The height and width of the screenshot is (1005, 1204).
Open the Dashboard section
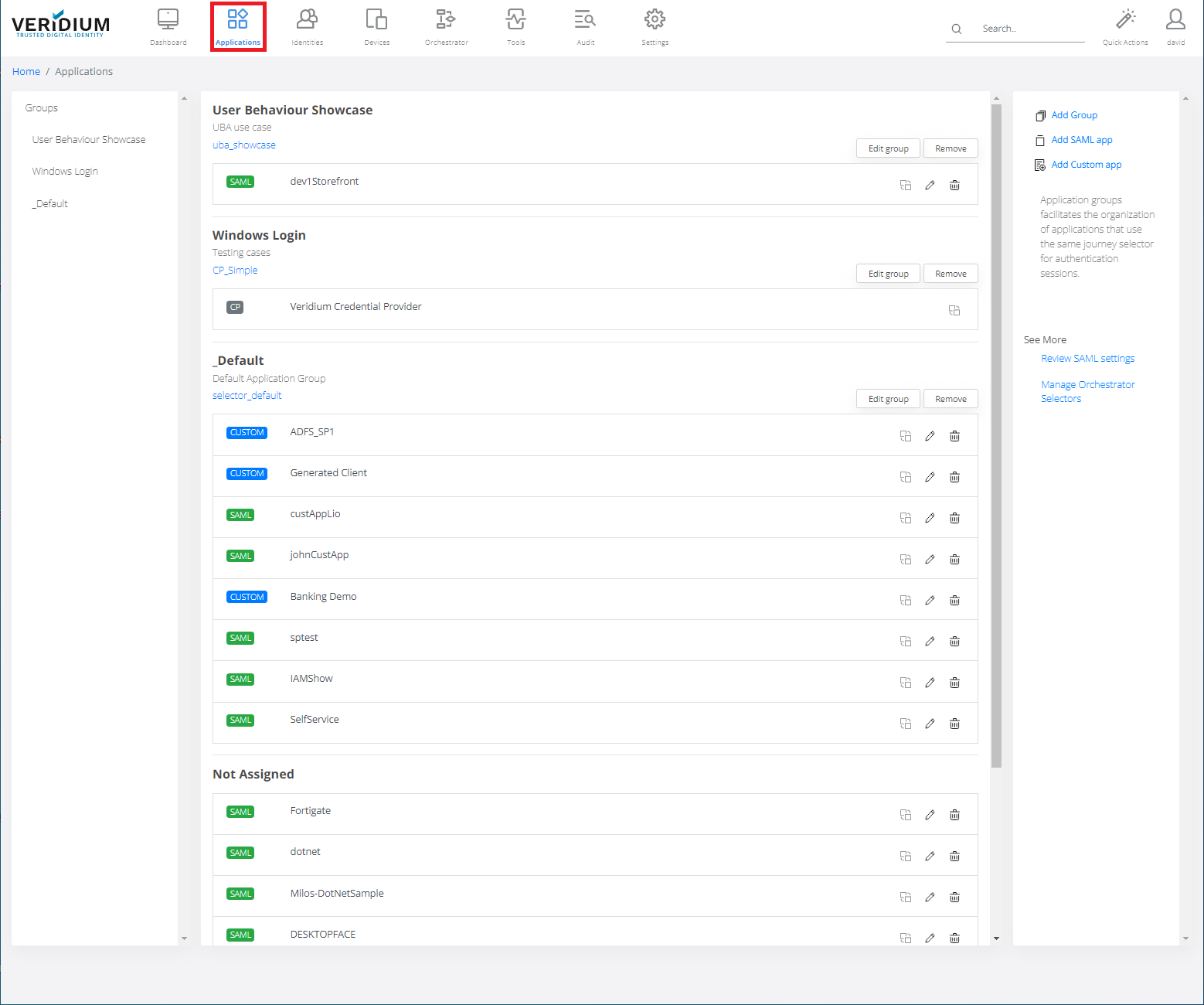168,26
